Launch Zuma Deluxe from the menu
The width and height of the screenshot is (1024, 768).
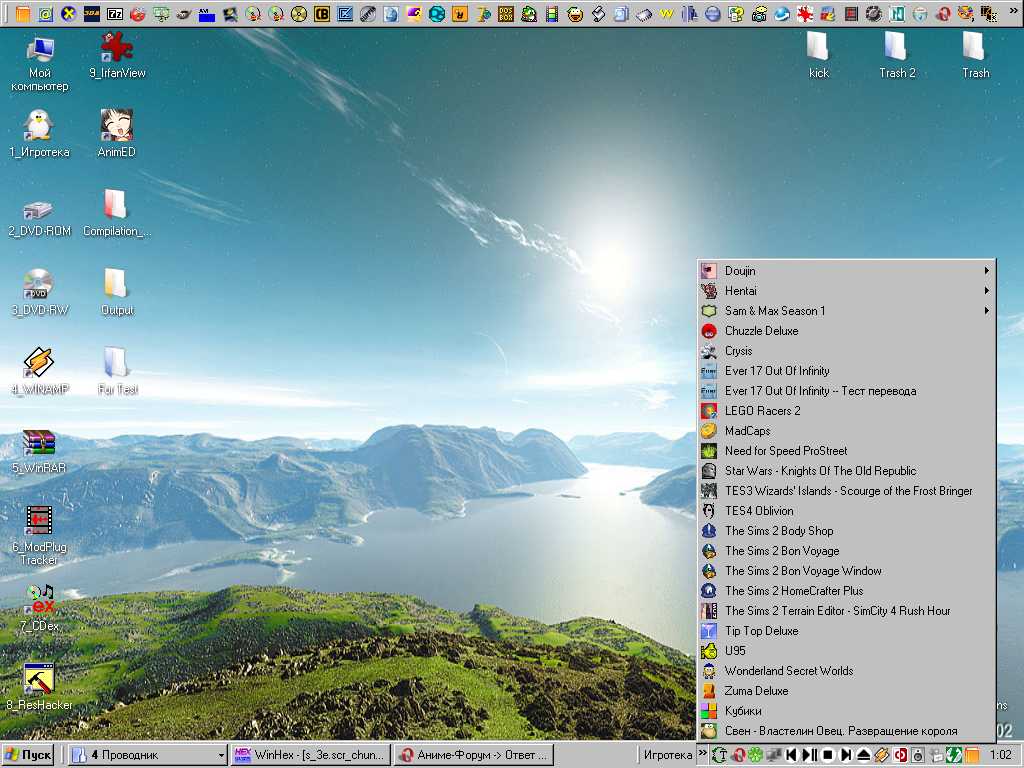click(846, 690)
